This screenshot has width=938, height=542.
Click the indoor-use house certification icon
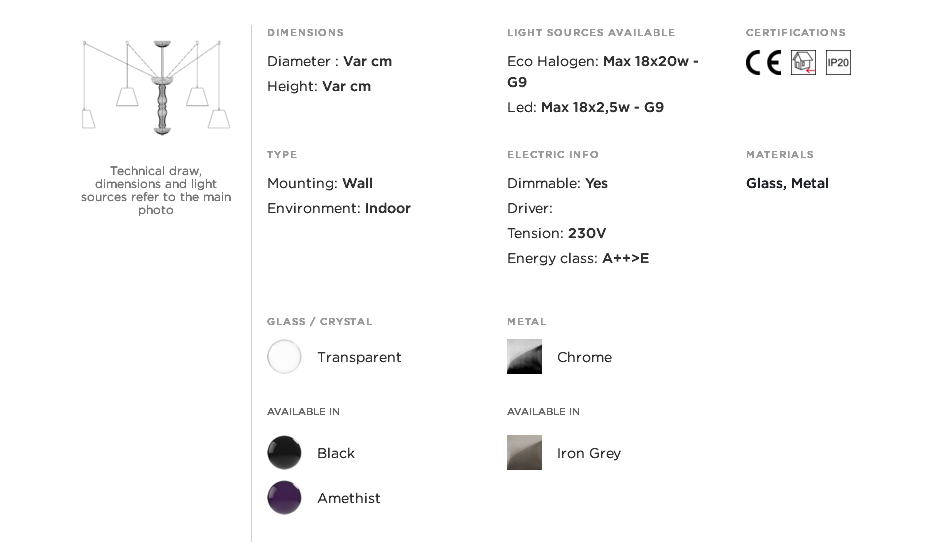click(803, 62)
